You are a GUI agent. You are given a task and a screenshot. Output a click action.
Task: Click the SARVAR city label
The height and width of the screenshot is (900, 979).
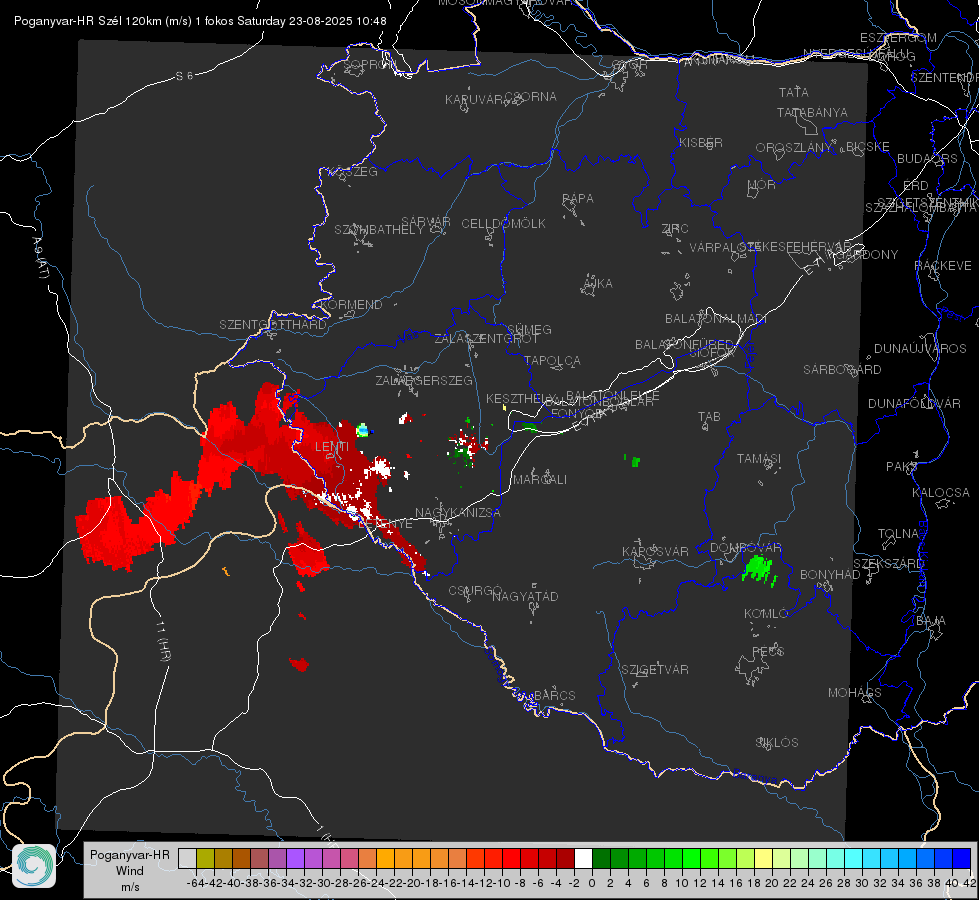click(426, 222)
